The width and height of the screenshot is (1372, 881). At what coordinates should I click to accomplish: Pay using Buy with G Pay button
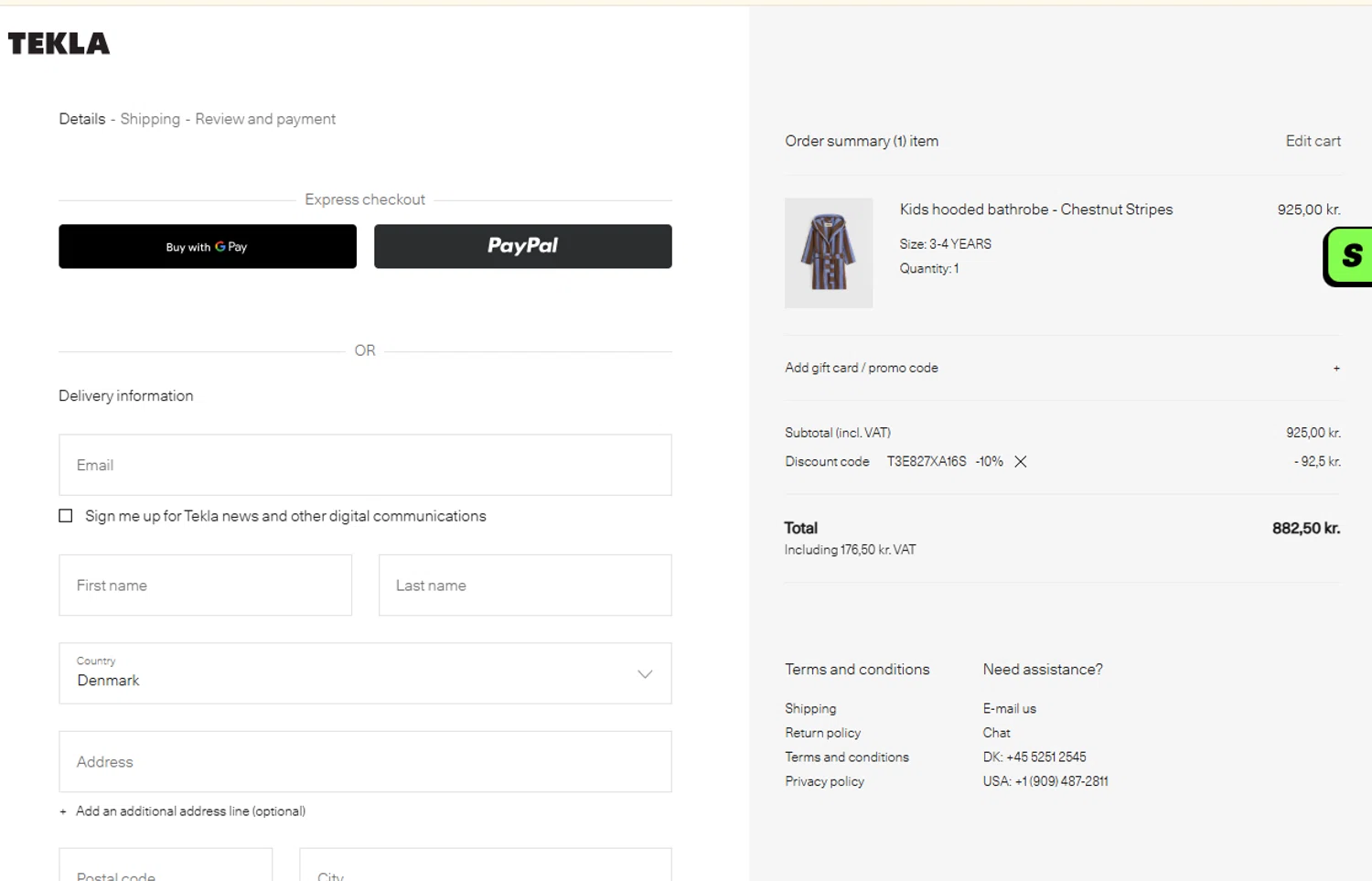click(208, 246)
